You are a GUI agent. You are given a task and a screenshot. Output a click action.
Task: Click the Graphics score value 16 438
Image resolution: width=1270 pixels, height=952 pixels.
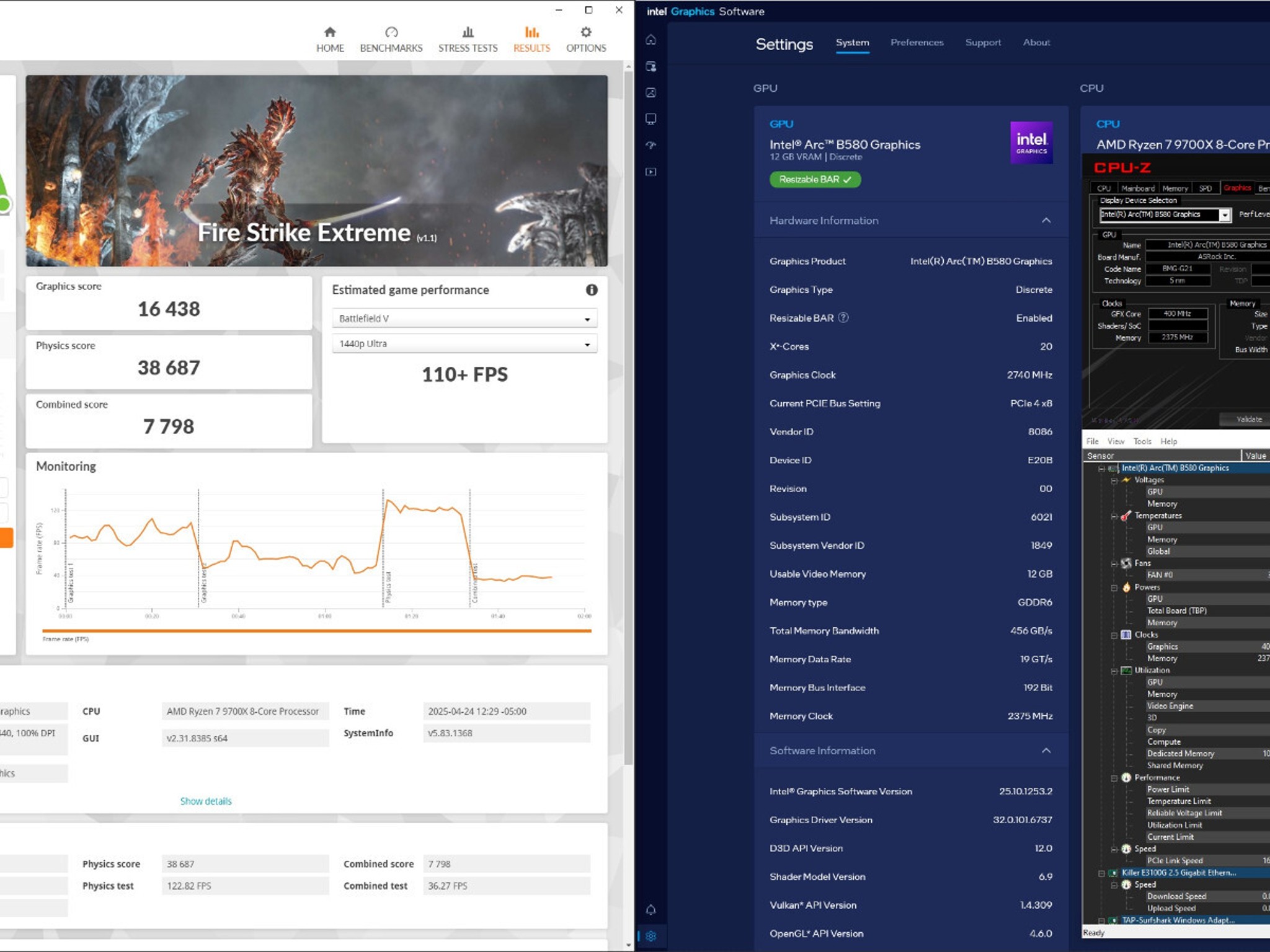pyautogui.click(x=169, y=309)
